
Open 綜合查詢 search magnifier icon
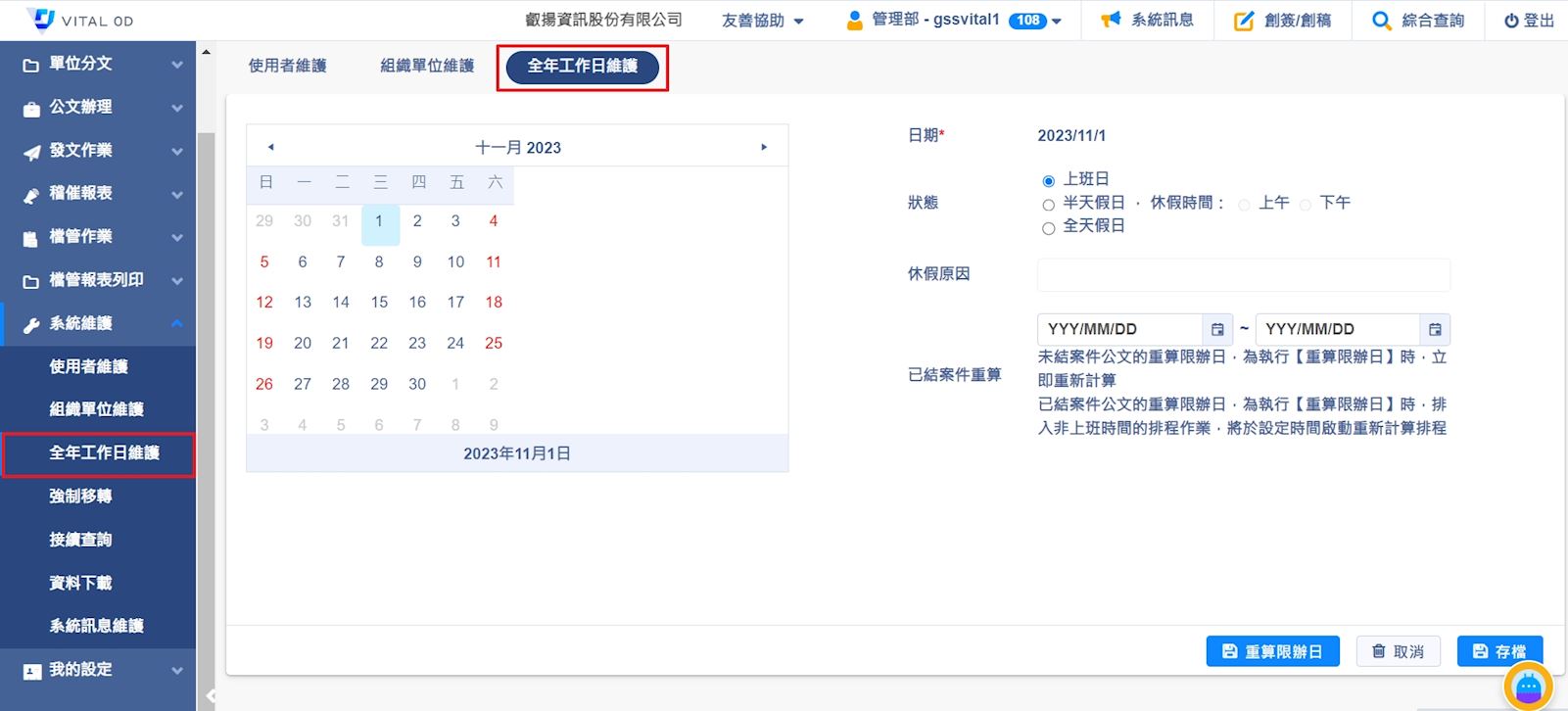1381,21
